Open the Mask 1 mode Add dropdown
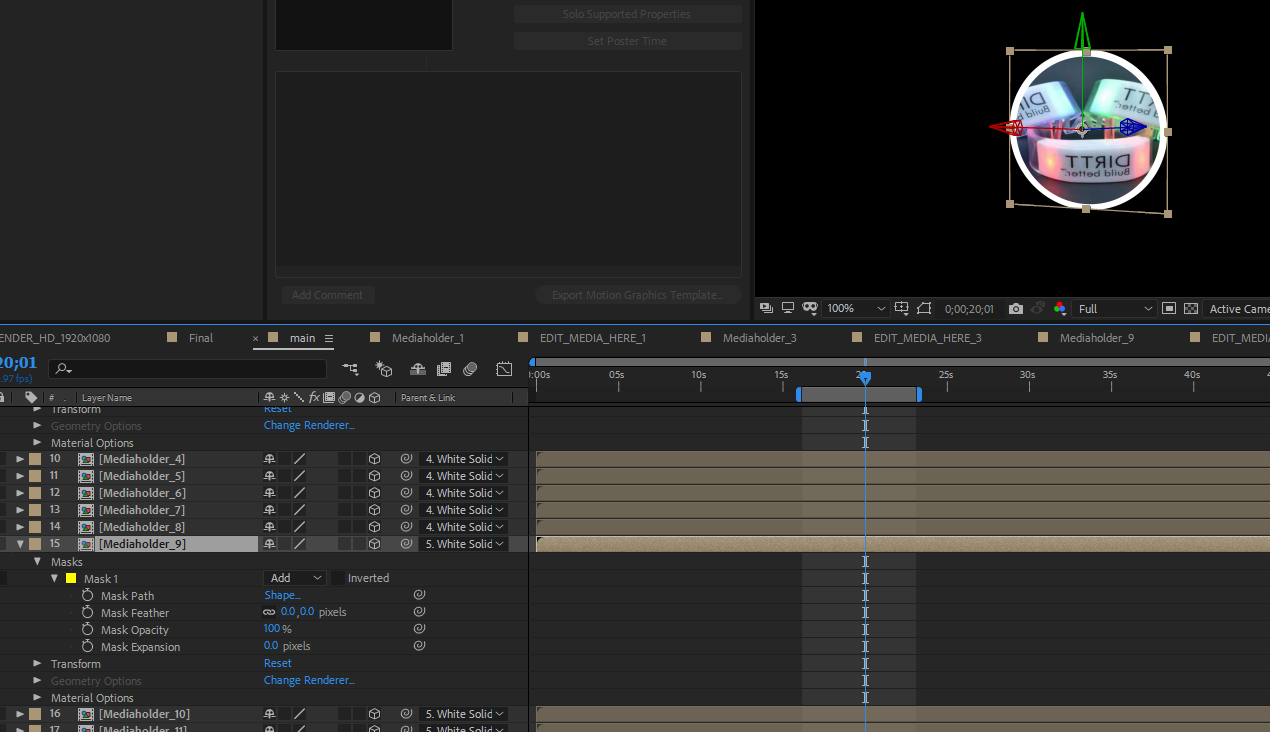The image size is (1270, 732). pos(296,578)
